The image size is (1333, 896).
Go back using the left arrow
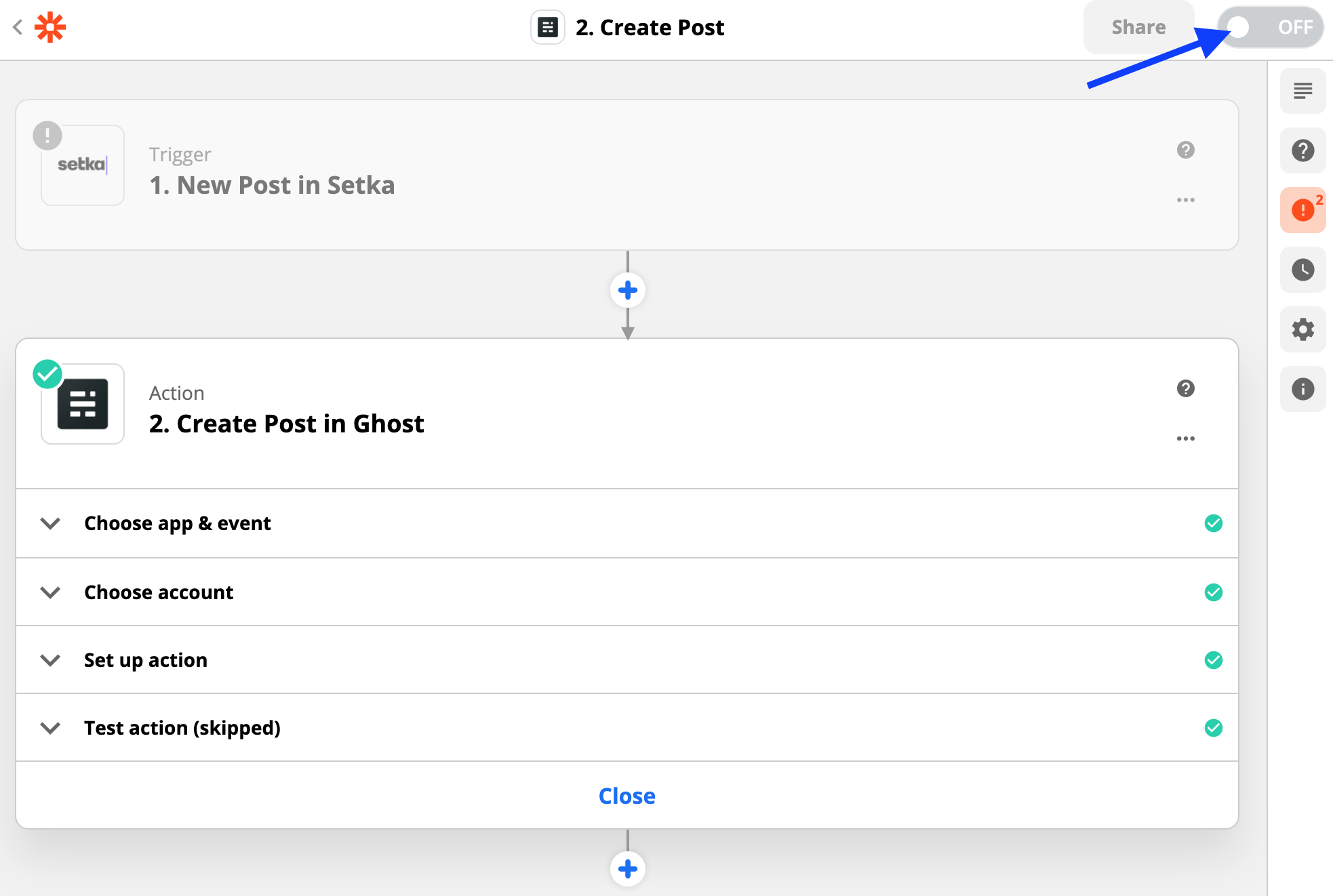click(x=18, y=28)
